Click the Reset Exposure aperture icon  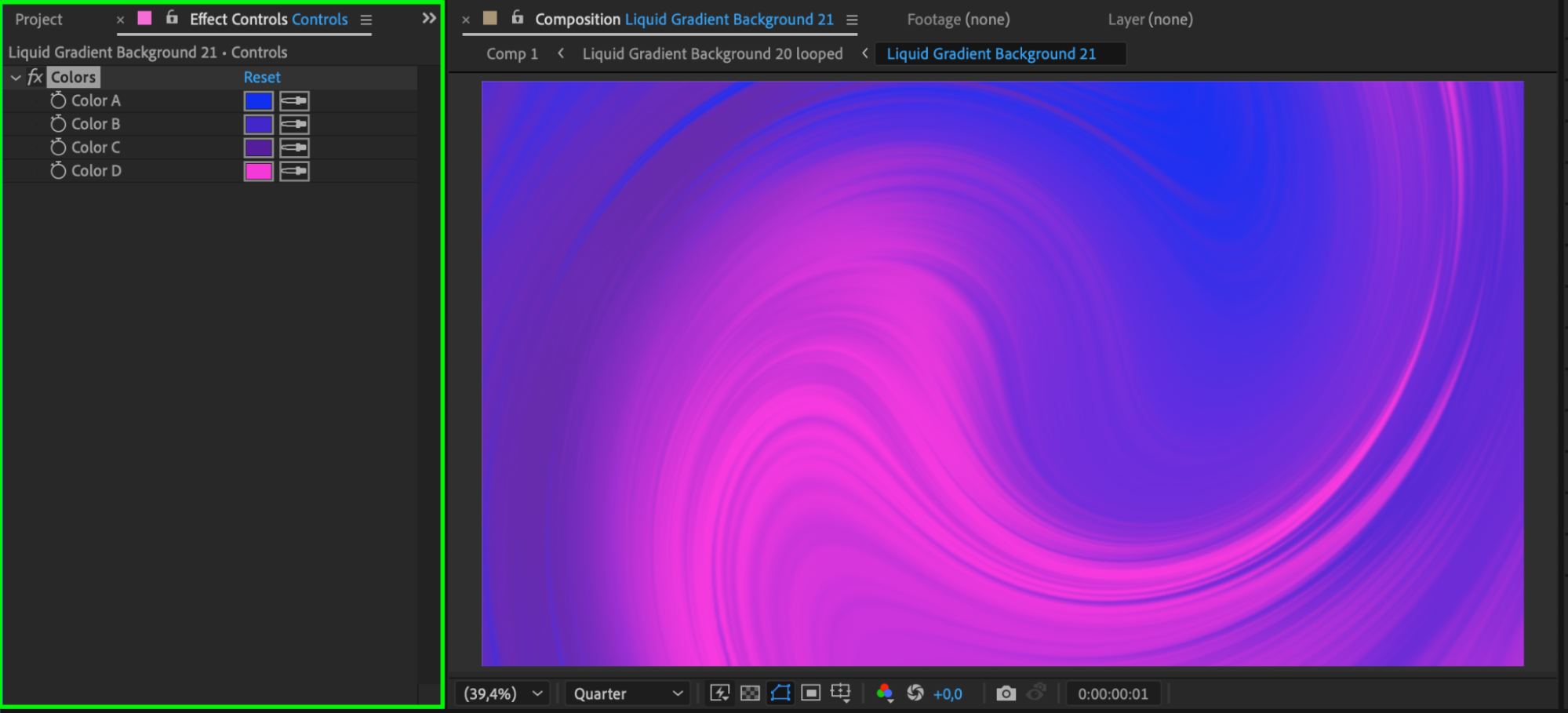pos(915,693)
